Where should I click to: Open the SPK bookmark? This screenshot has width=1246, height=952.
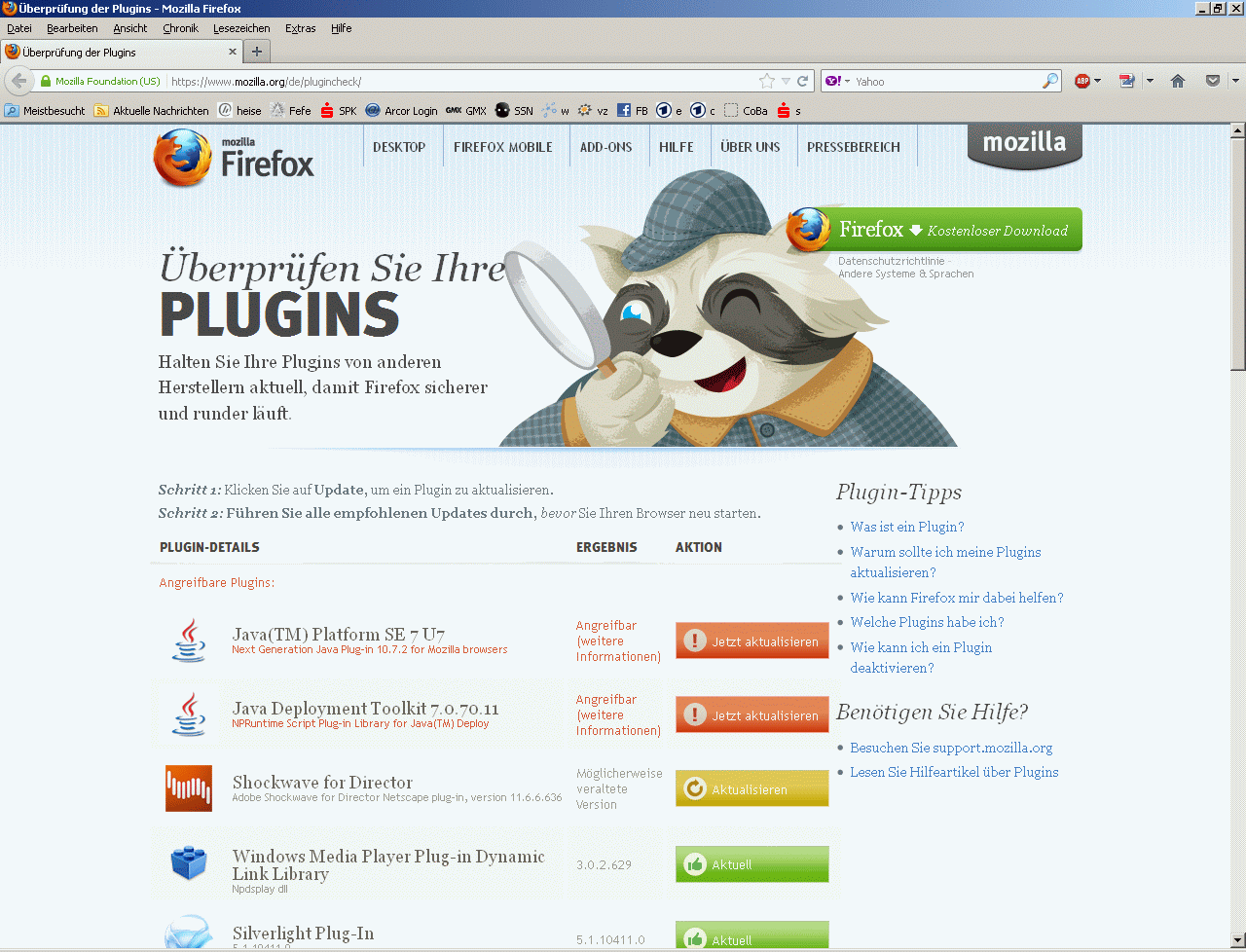pos(339,111)
